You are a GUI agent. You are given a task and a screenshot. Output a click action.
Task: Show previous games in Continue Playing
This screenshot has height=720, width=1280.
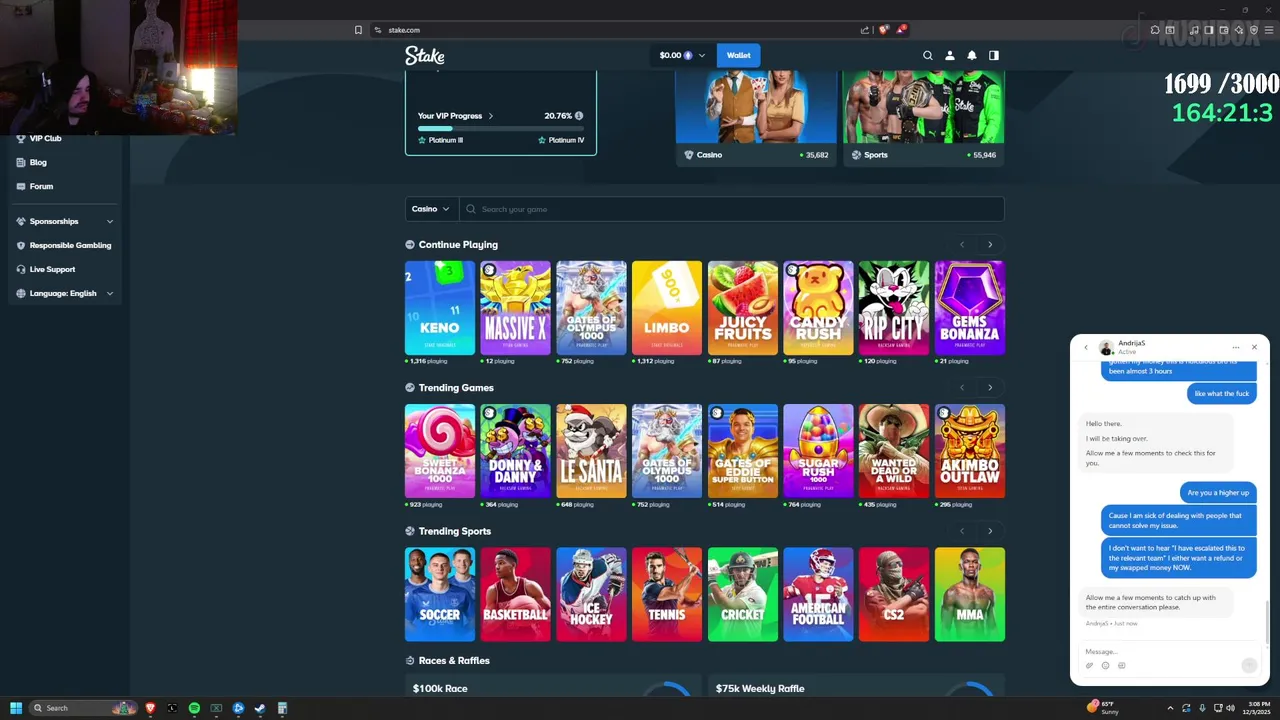click(962, 245)
